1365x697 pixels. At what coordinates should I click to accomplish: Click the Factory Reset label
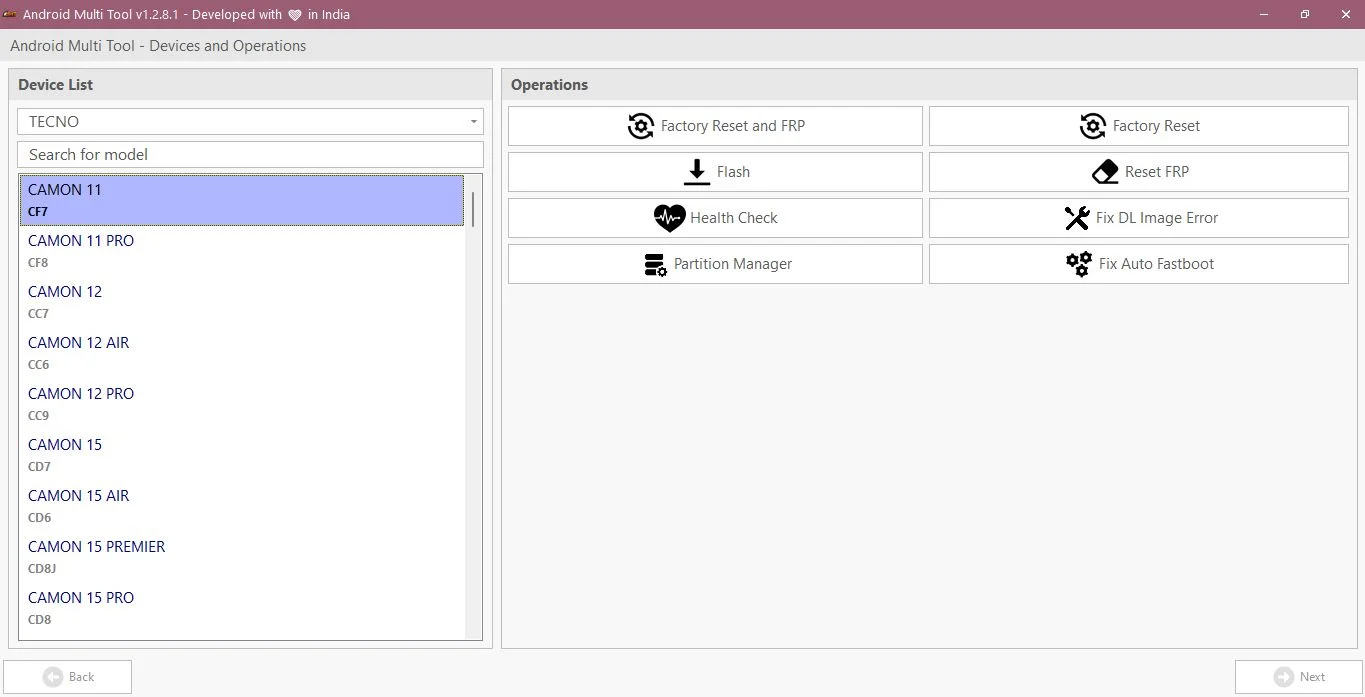click(1156, 126)
